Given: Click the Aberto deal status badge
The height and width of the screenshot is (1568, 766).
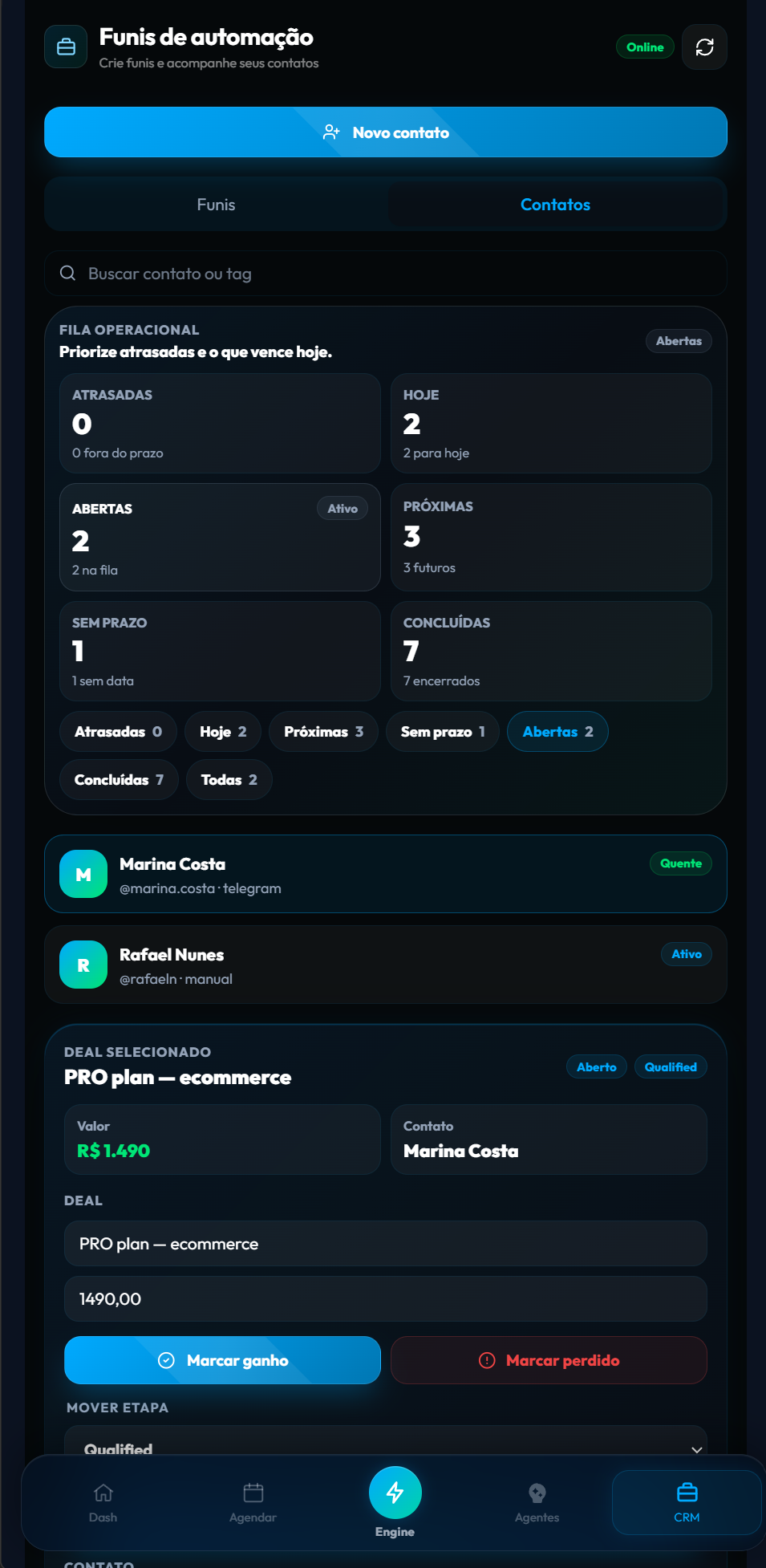Looking at the screenshot, I should pyautogui.click(x=597, y=1067).
